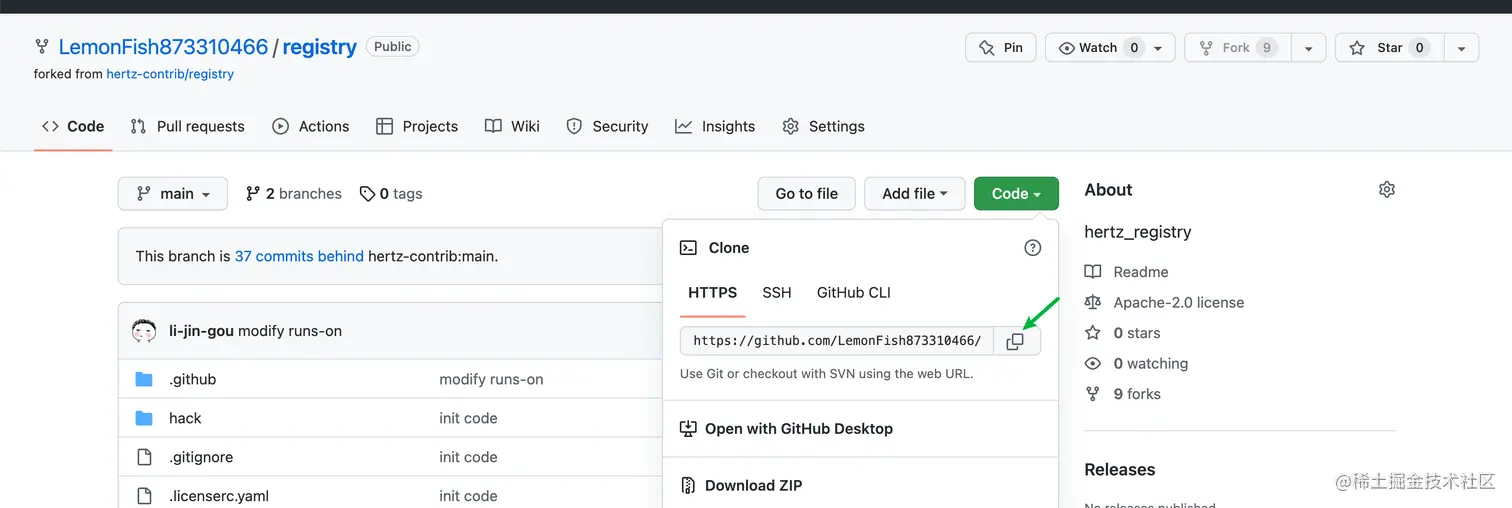Open the .gitignore file
Screen dimensions: 1512x508
pos(201,457)
